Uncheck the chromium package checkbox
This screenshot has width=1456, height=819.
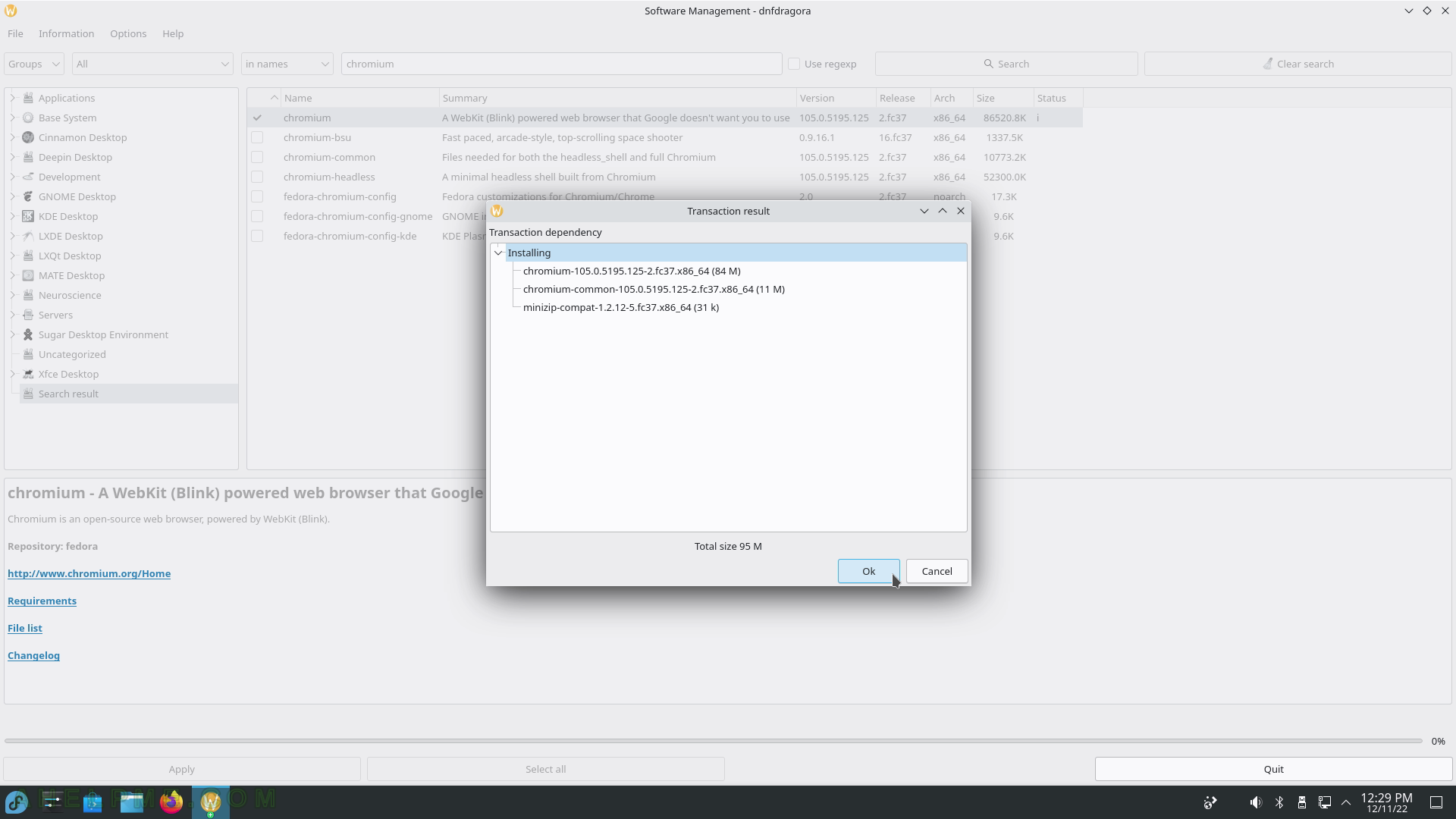point(257,118)
